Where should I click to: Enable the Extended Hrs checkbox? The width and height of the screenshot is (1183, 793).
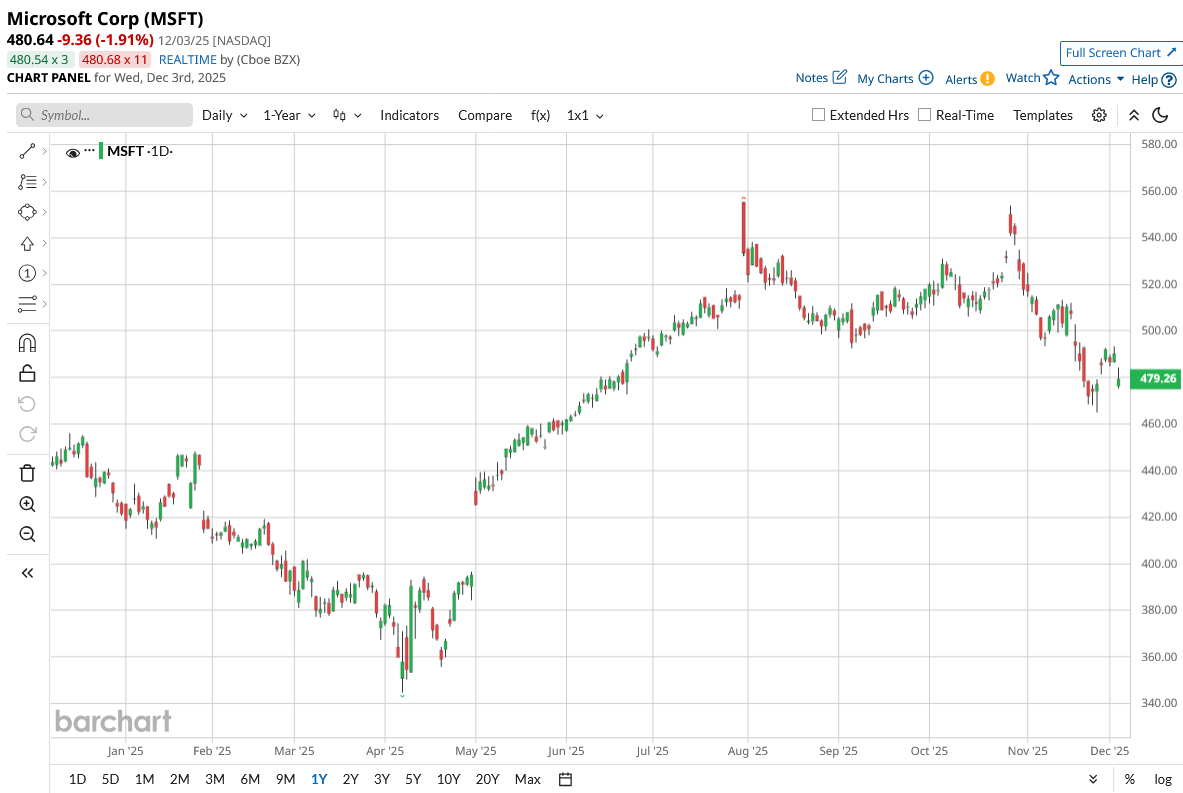coord(818,115)
